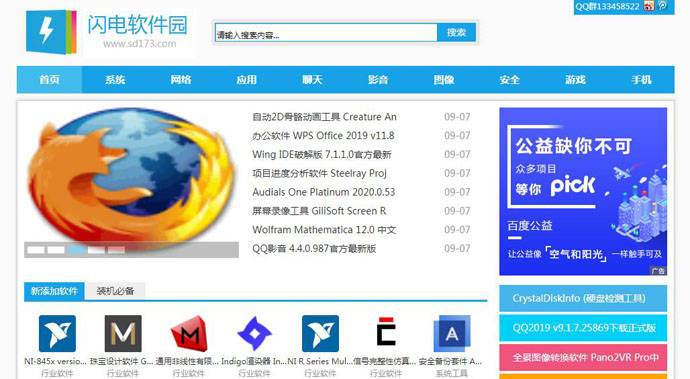Go to 首页 in navigation bar
This screenshot has height=379, width=690.
49,80
